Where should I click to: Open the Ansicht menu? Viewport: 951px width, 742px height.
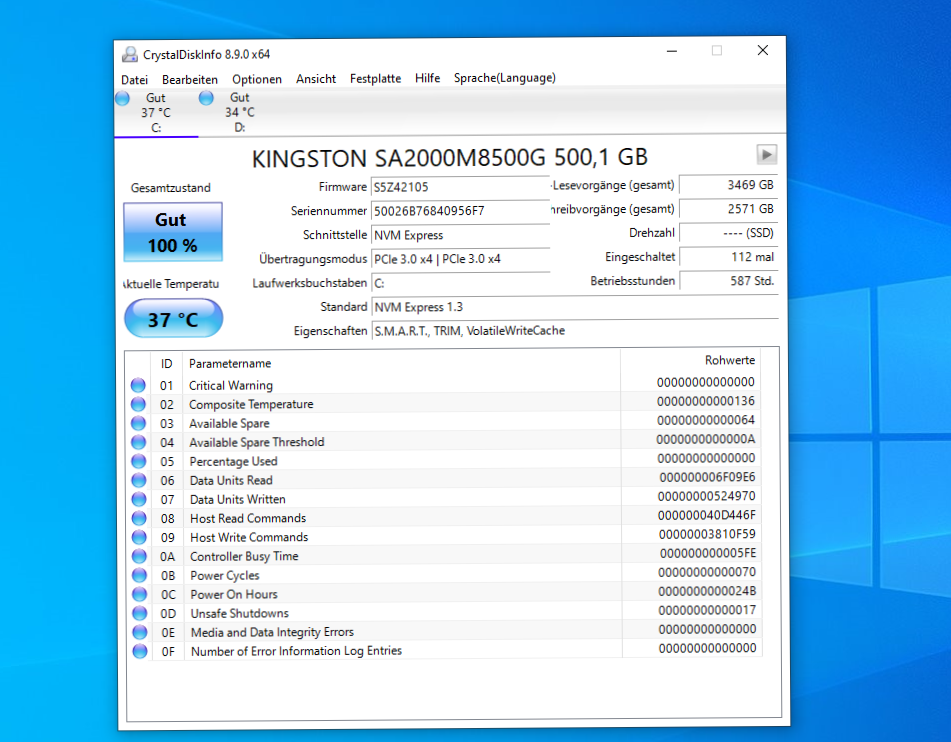coord(316,79)
